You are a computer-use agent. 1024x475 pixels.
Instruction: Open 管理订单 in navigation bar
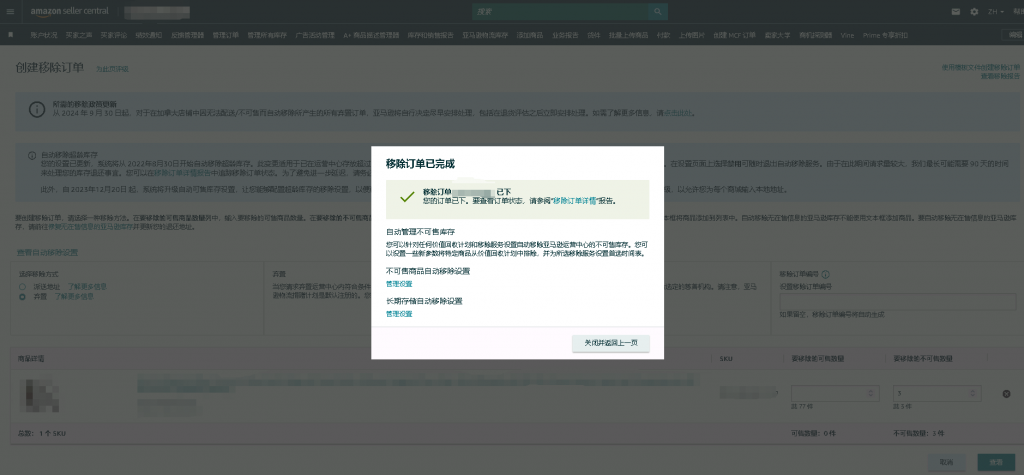pos(225,35)
